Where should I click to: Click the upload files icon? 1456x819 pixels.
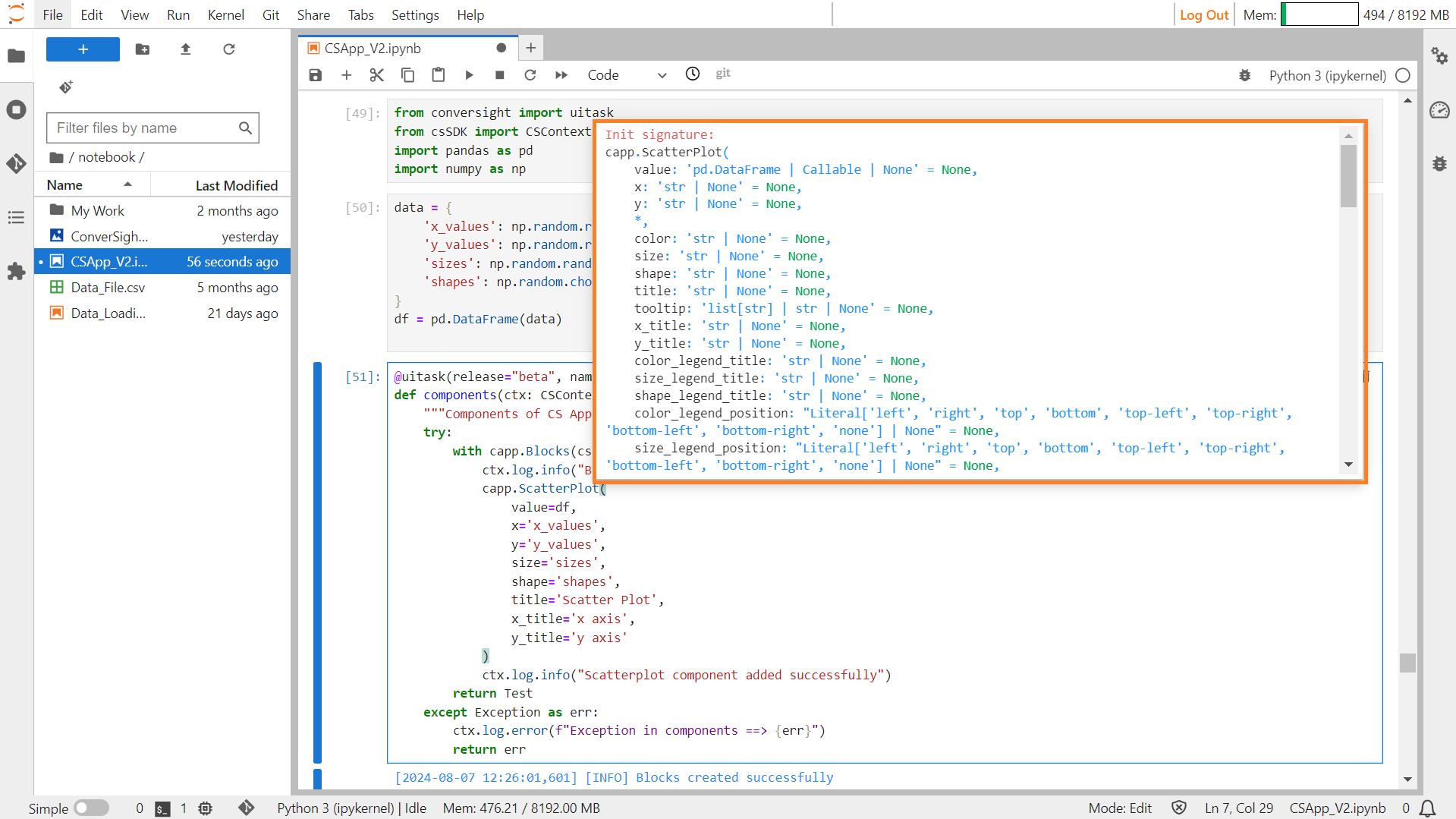(186, 49)
